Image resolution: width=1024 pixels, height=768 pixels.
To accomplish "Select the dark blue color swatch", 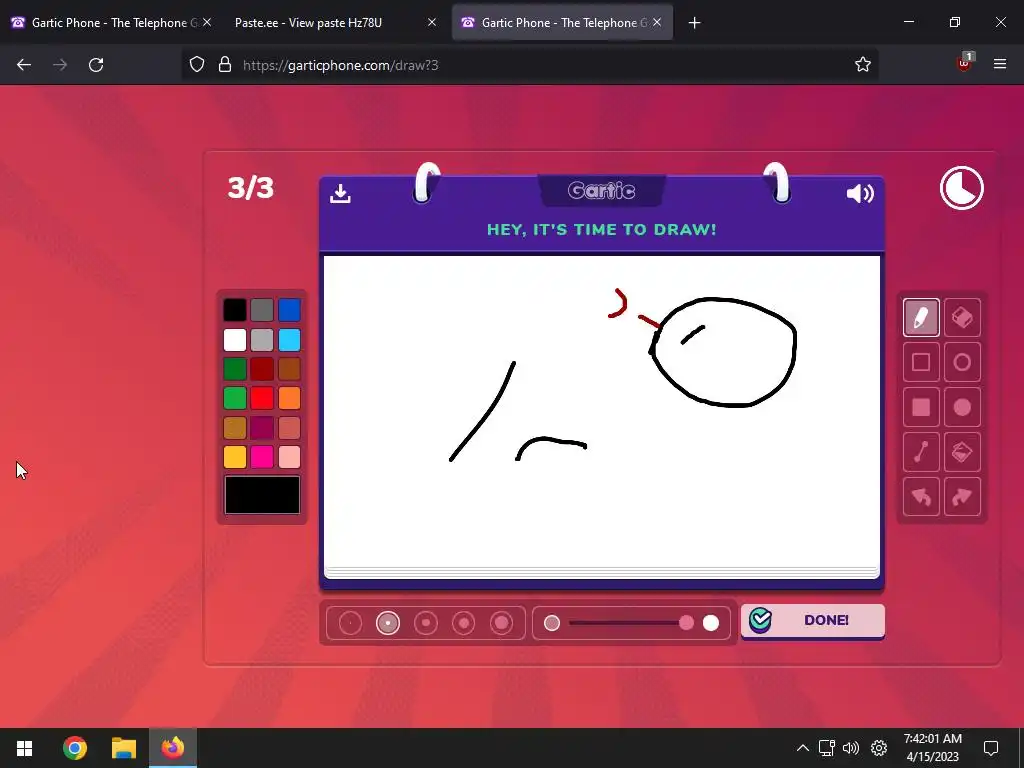I will pos(289,310).
